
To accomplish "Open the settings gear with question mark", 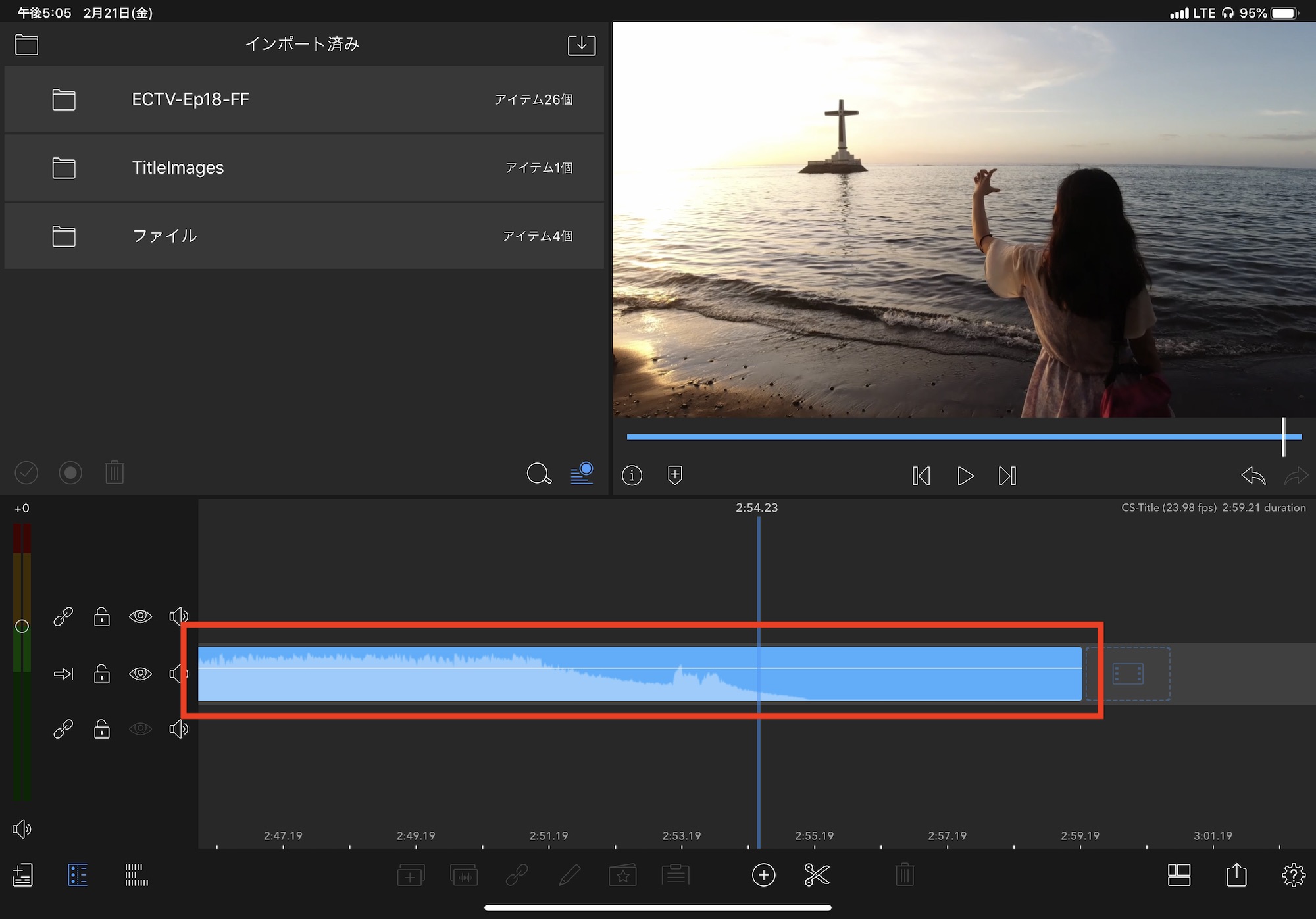I will (1293, 875).
